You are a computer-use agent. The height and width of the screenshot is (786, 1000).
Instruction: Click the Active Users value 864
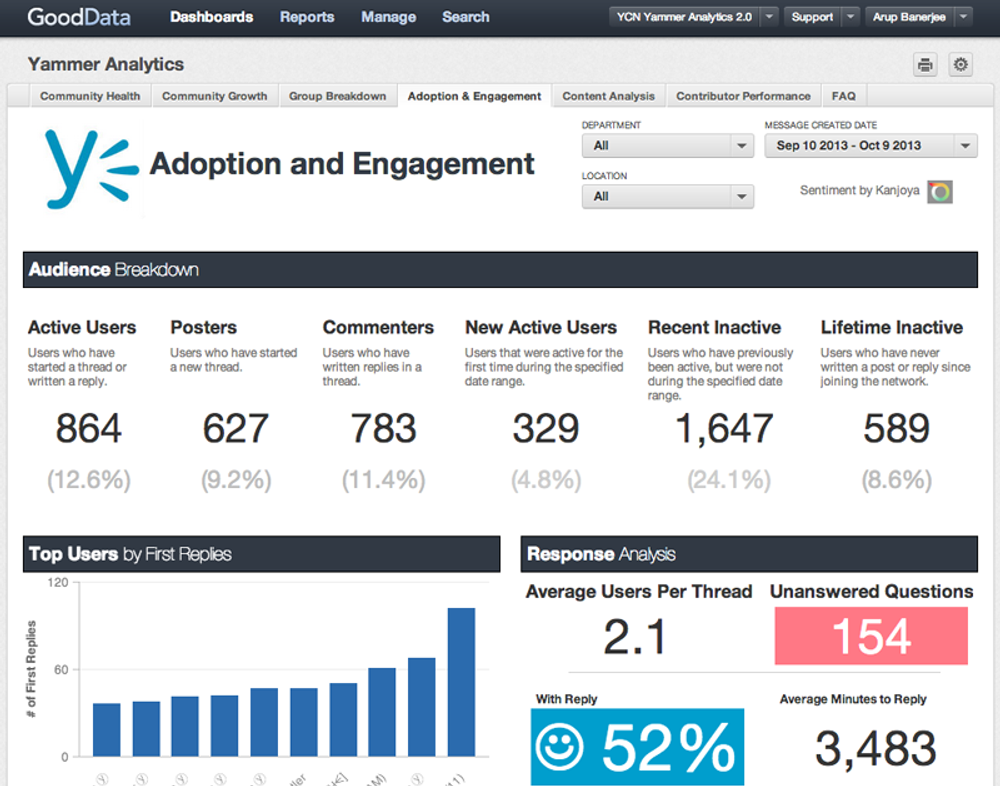(88, 428)
